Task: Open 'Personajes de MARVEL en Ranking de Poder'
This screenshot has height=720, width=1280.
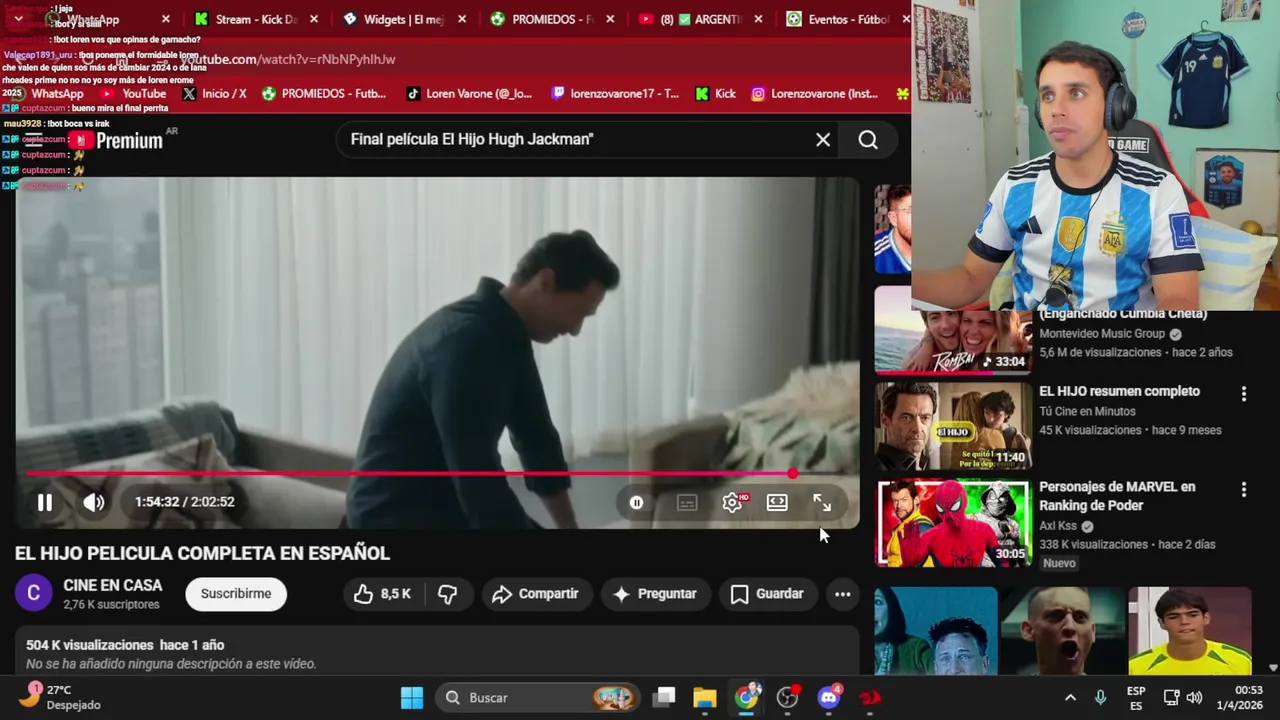Action: pyautogui.click(x=1117, y=496)
